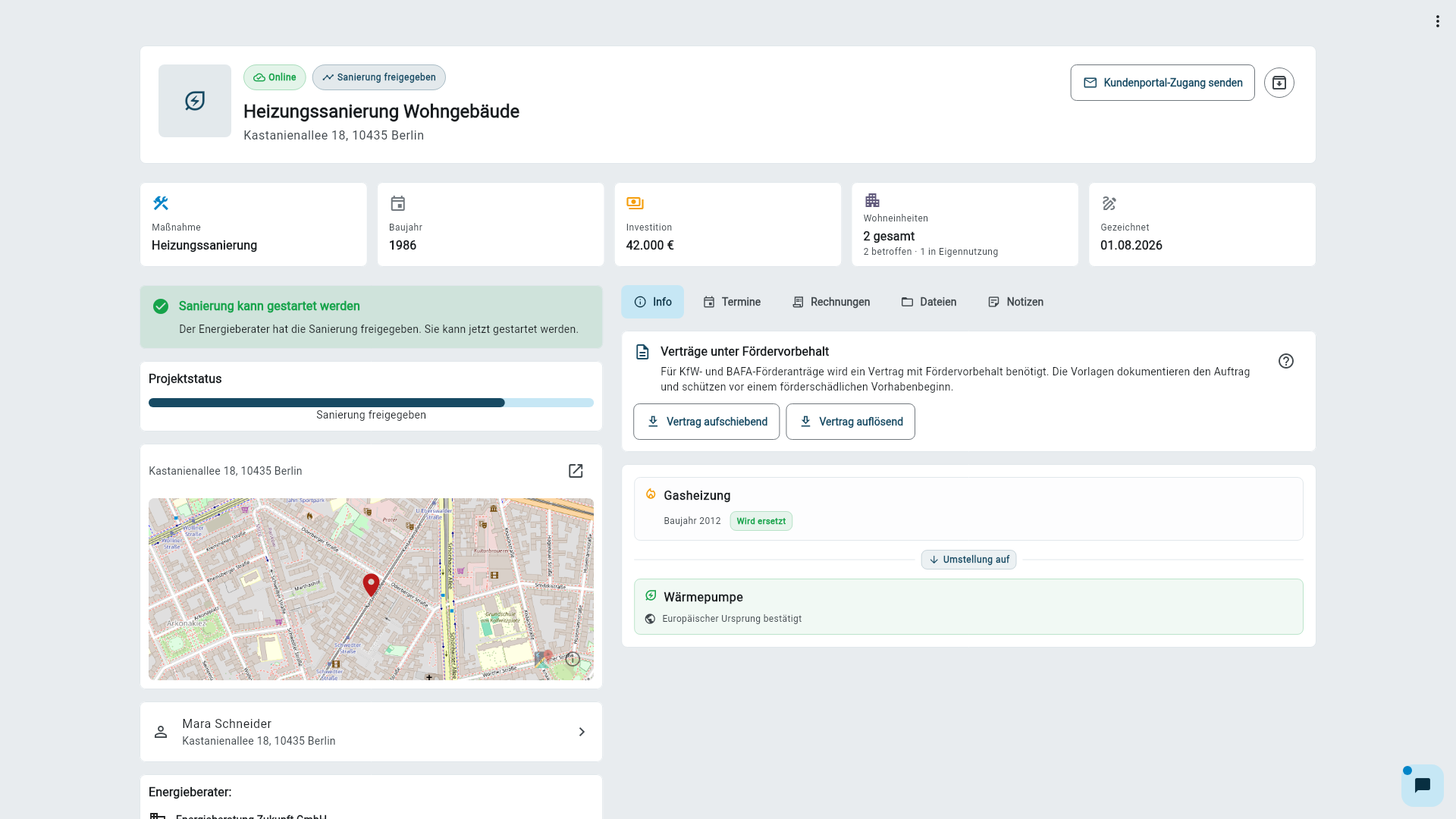The image size is (1456, 819).
Task: Click the Baujahr value 1986
Action: pyautogui.click(x=403, y=245)
